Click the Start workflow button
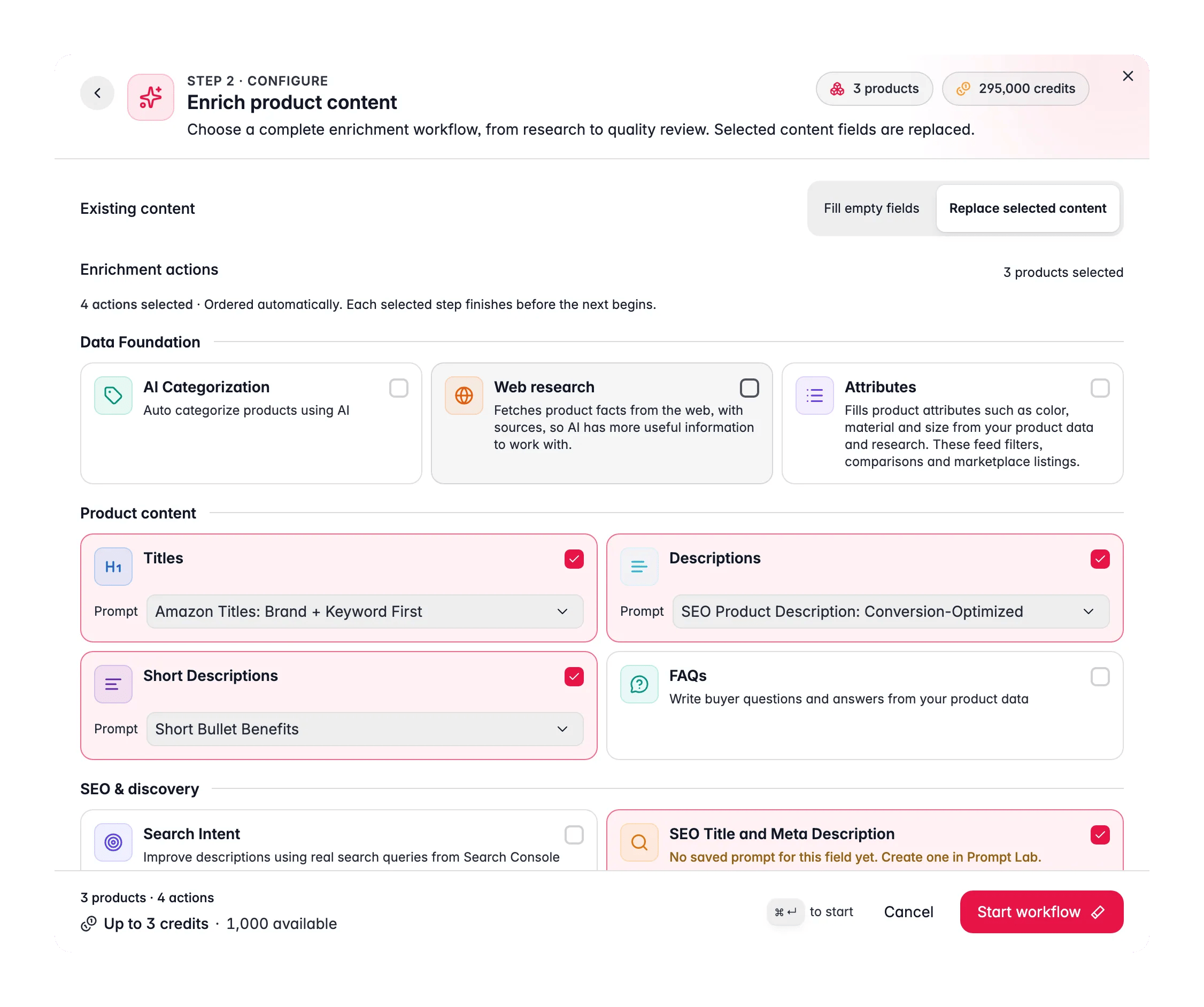 1042,912
